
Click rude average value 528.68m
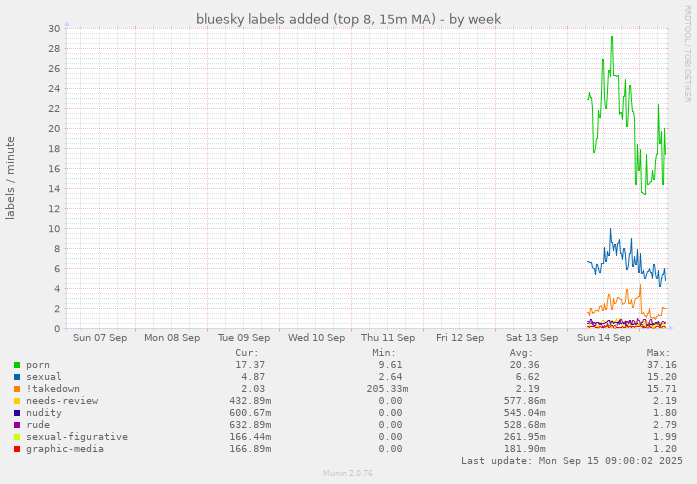click(525, 425)
